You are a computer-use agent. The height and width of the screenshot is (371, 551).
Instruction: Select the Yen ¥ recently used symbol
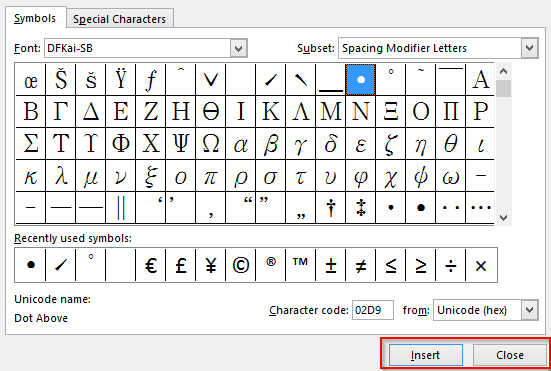pyautogui.click(x=210, y=265)
